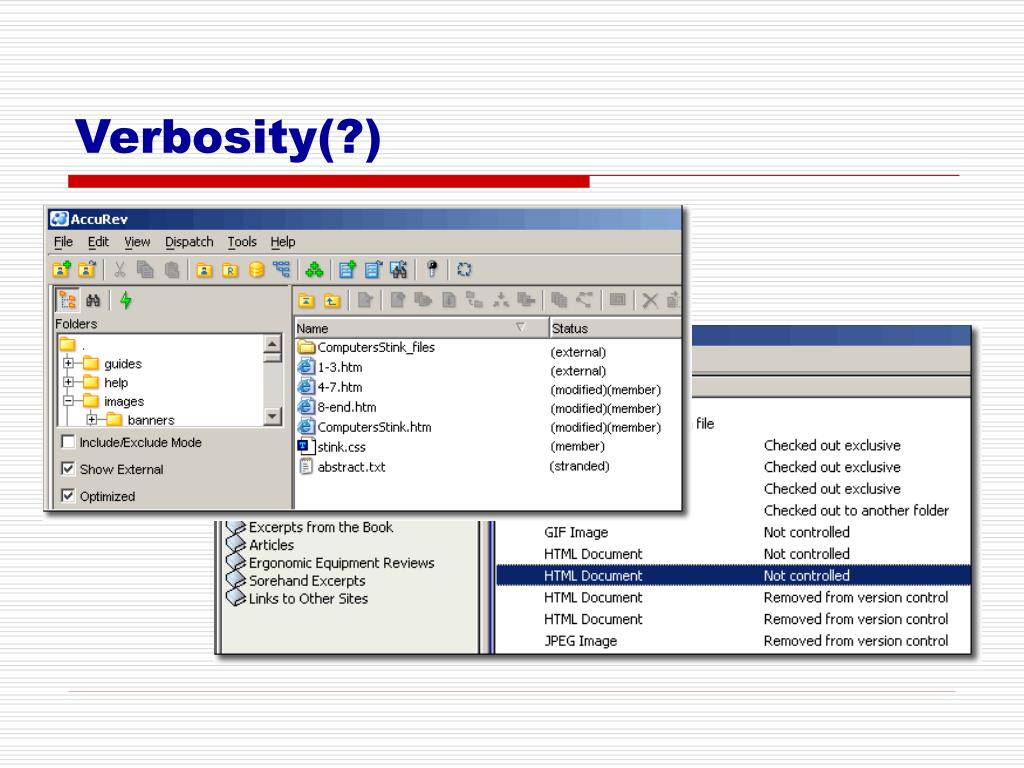This screenshot has width=1024, height=768.
Task: Open the View menu
Action: tap(137, 242)
